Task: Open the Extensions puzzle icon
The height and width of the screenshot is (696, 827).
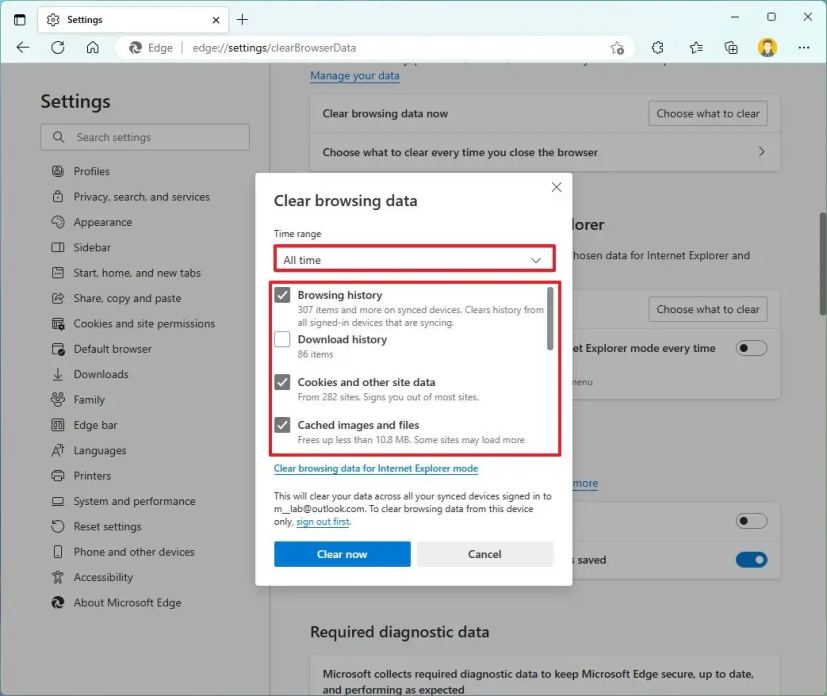Action: click(x=657, y=47)
